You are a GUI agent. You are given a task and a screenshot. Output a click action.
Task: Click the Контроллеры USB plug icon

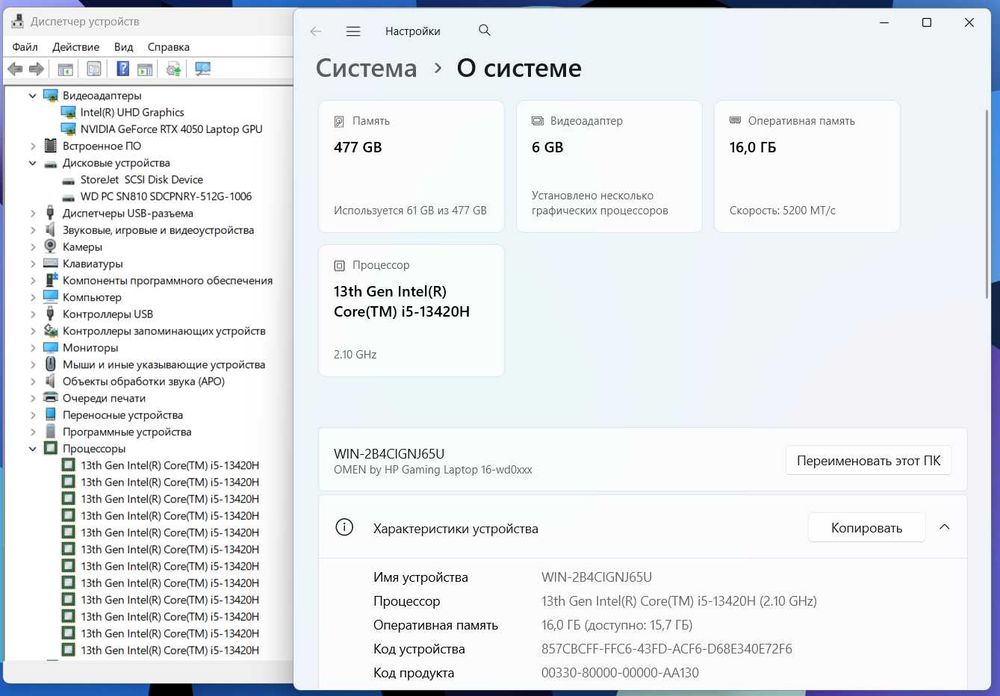[x=50, y=313]
